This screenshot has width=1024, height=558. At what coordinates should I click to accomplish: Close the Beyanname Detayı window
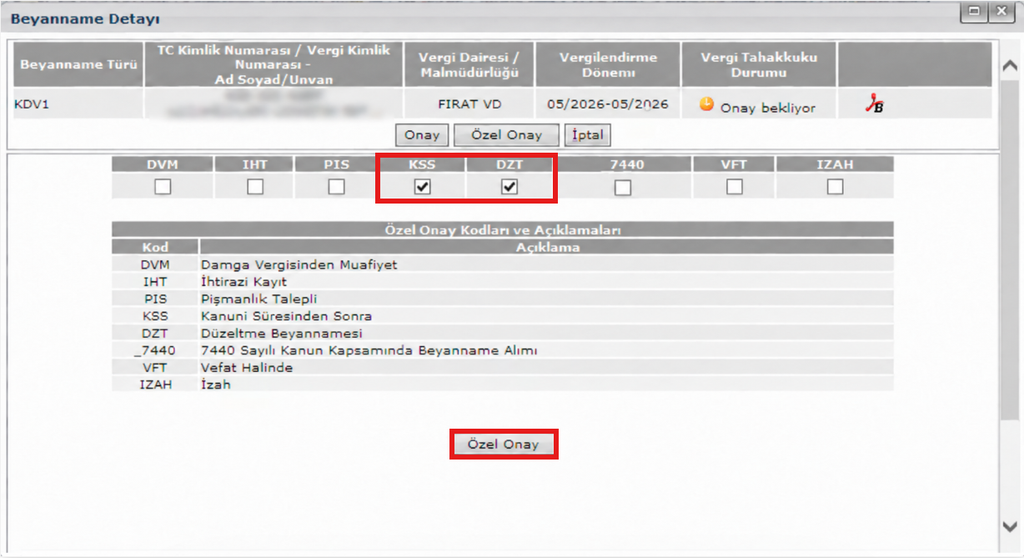click(1001, 11)
